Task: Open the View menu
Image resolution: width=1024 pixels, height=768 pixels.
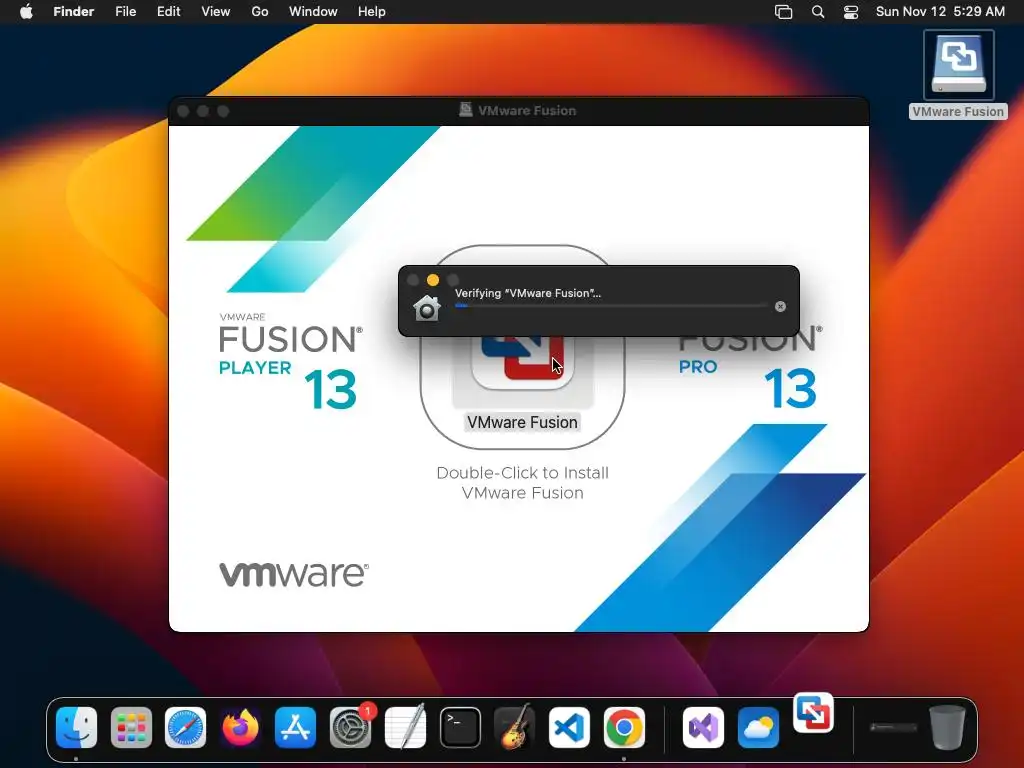Action: (x=216, y=12)
